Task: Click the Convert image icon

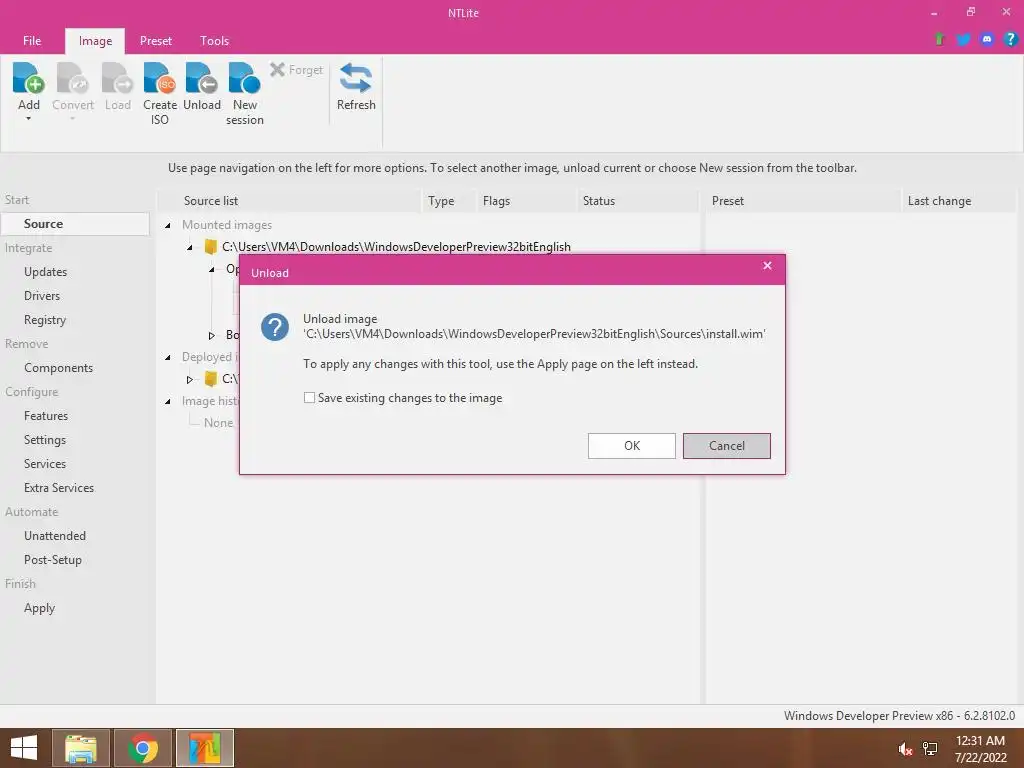Action: [x=72, y=78]
